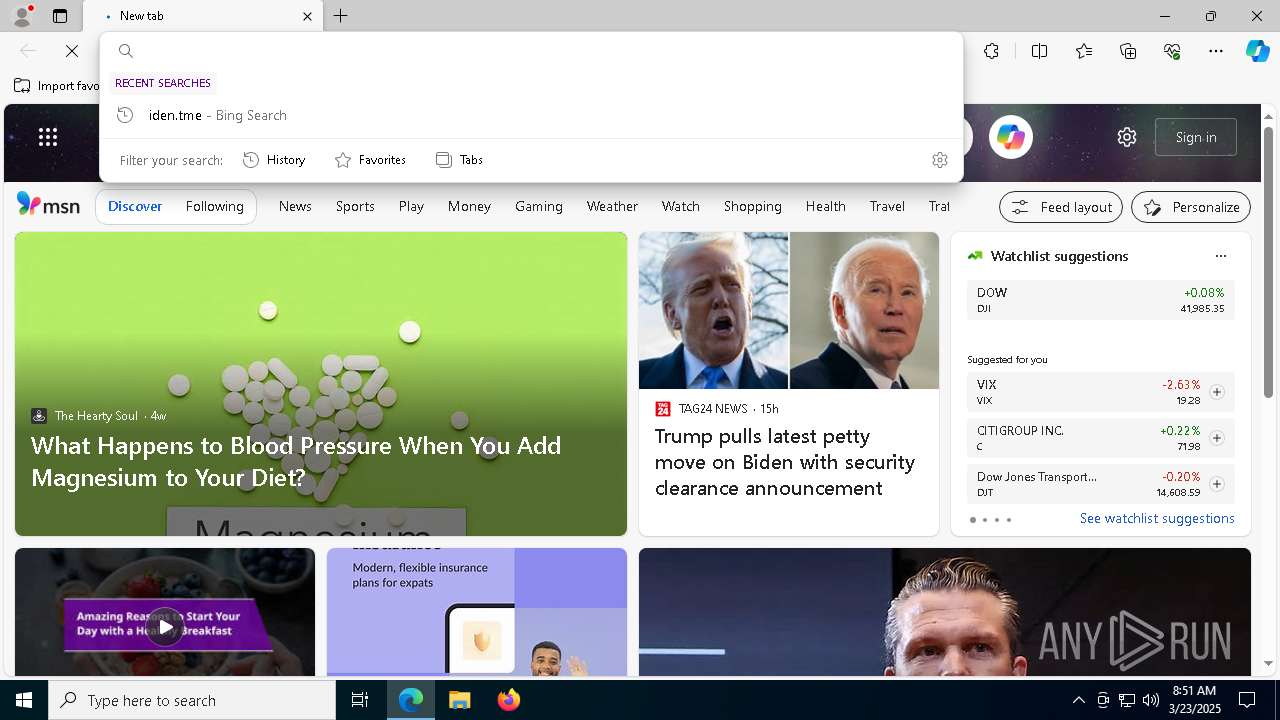This screenshot has width=1280, height=720.
Task: Select the Following tab
Action: click(x=215, y=206)
